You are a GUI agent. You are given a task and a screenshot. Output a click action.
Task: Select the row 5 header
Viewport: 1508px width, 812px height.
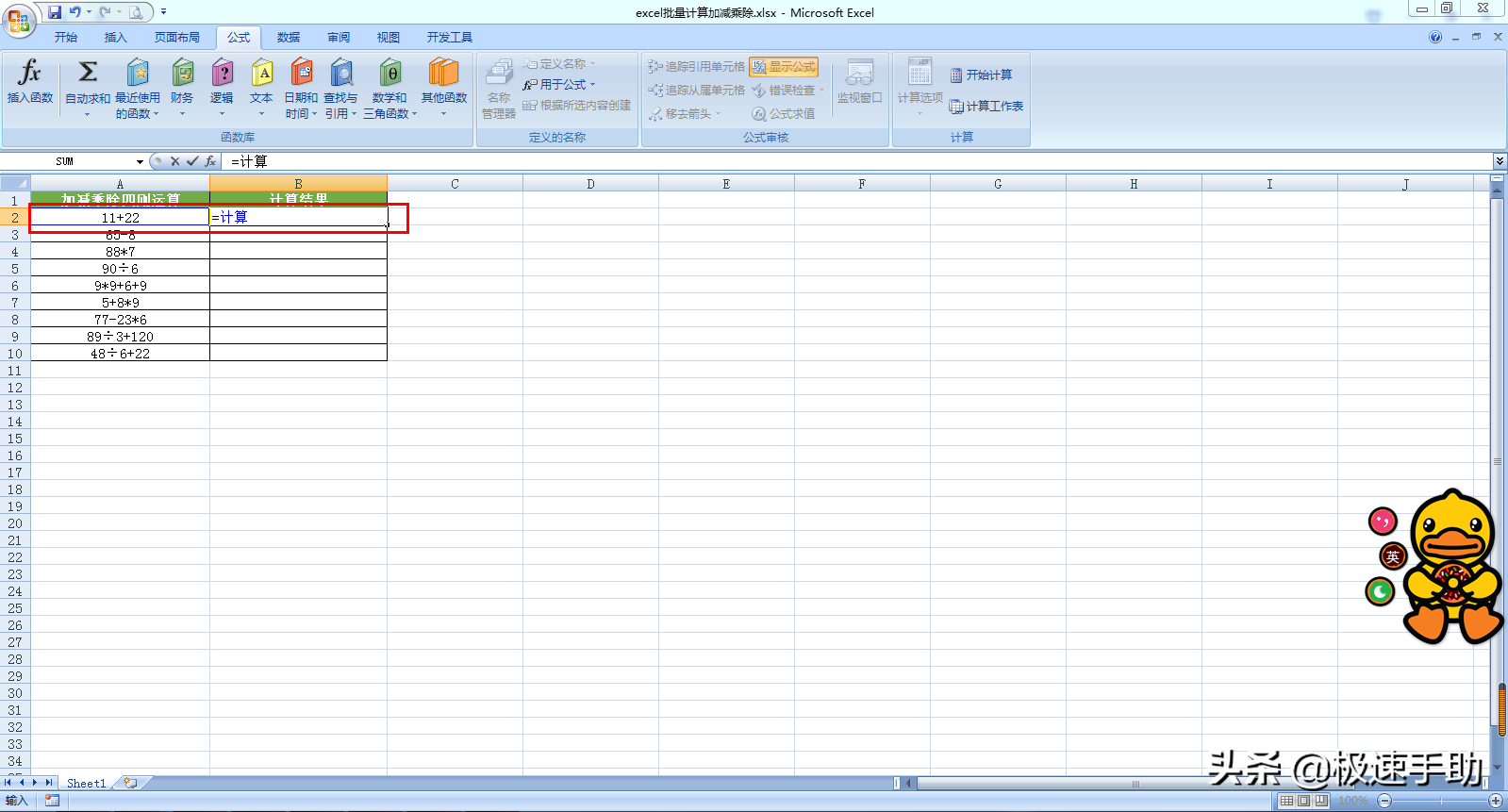click(x=15, y=269)
